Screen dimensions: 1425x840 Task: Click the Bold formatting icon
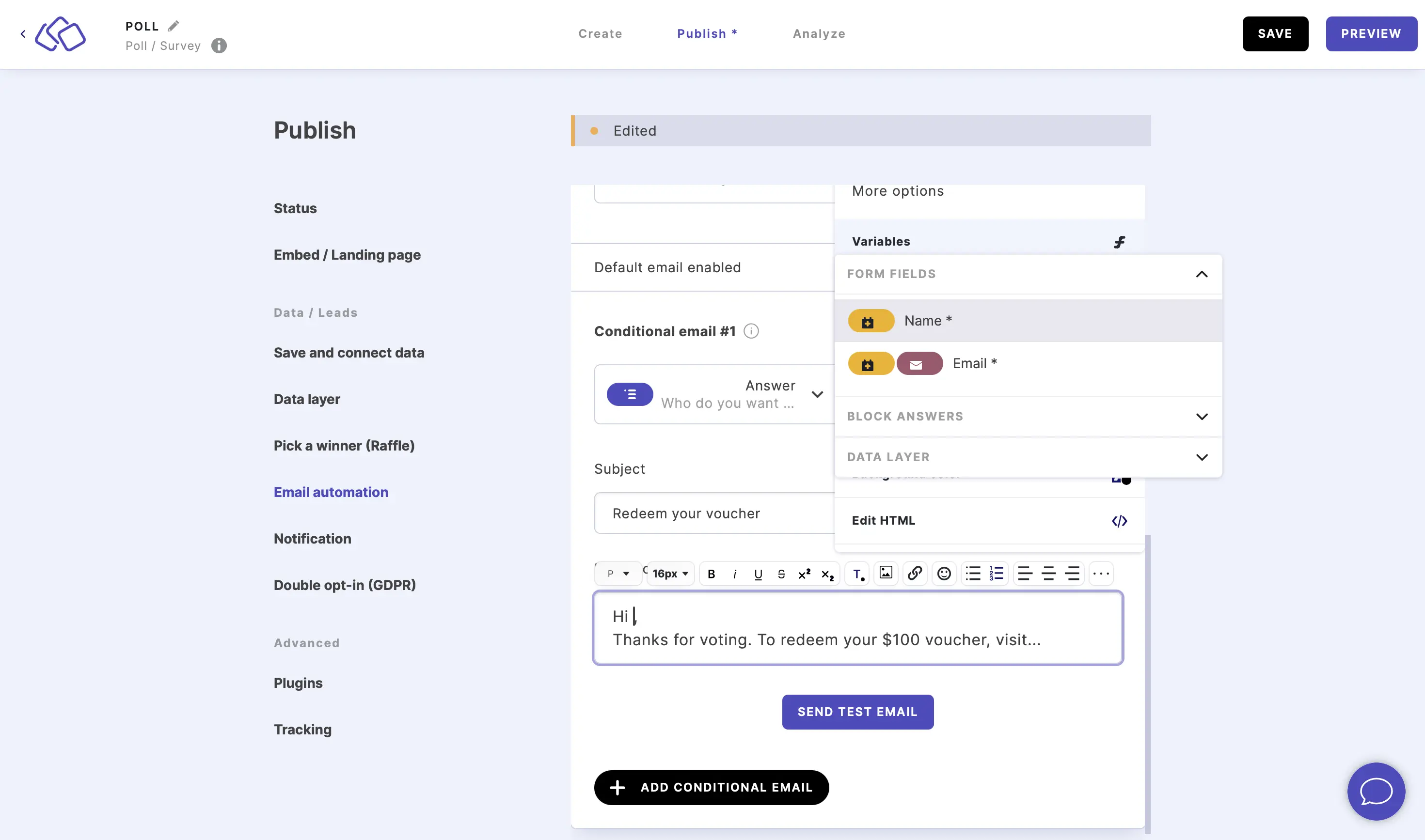tap(711, 573)
